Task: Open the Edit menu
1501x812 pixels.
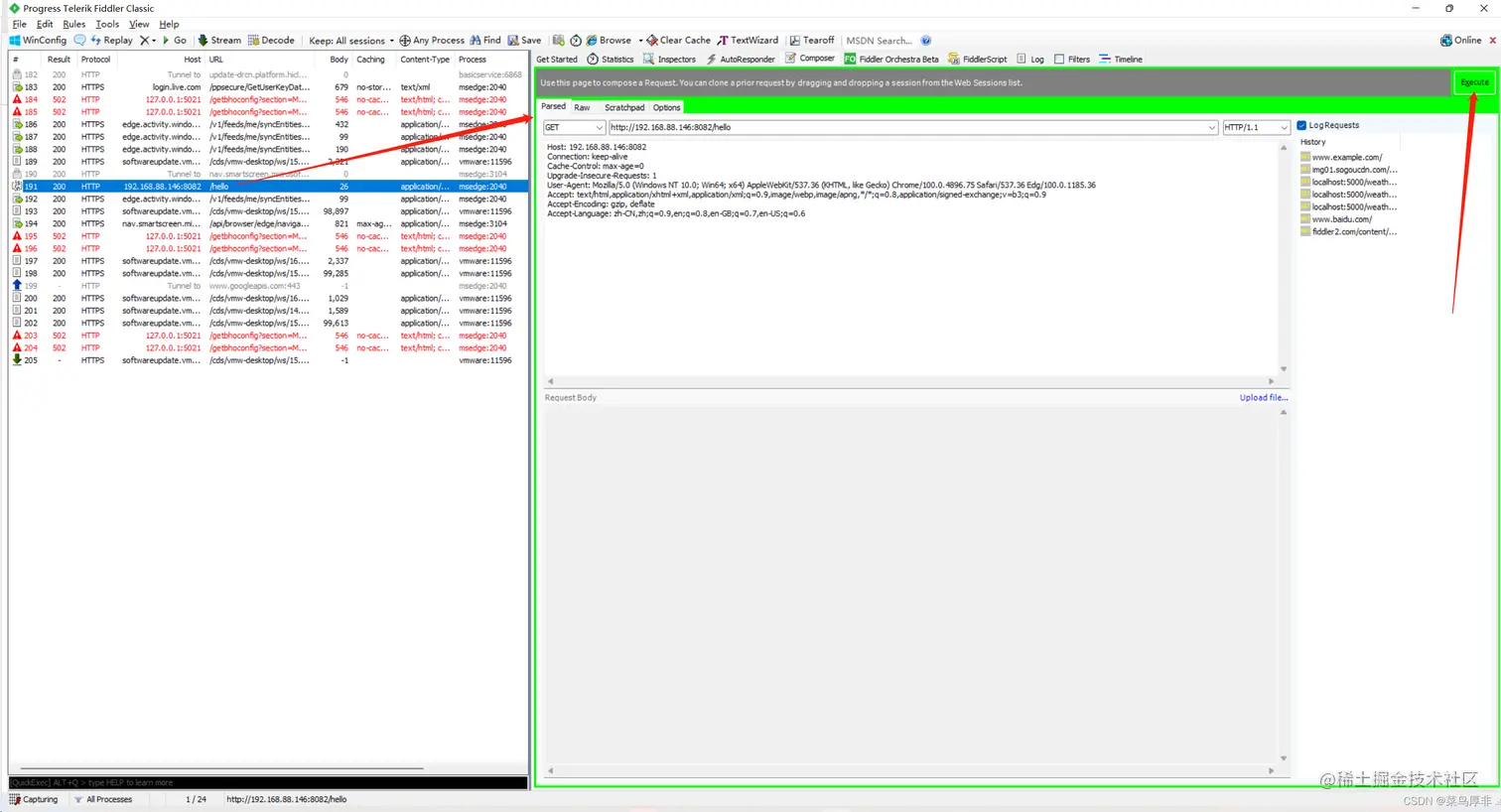Action: [45, 24]
